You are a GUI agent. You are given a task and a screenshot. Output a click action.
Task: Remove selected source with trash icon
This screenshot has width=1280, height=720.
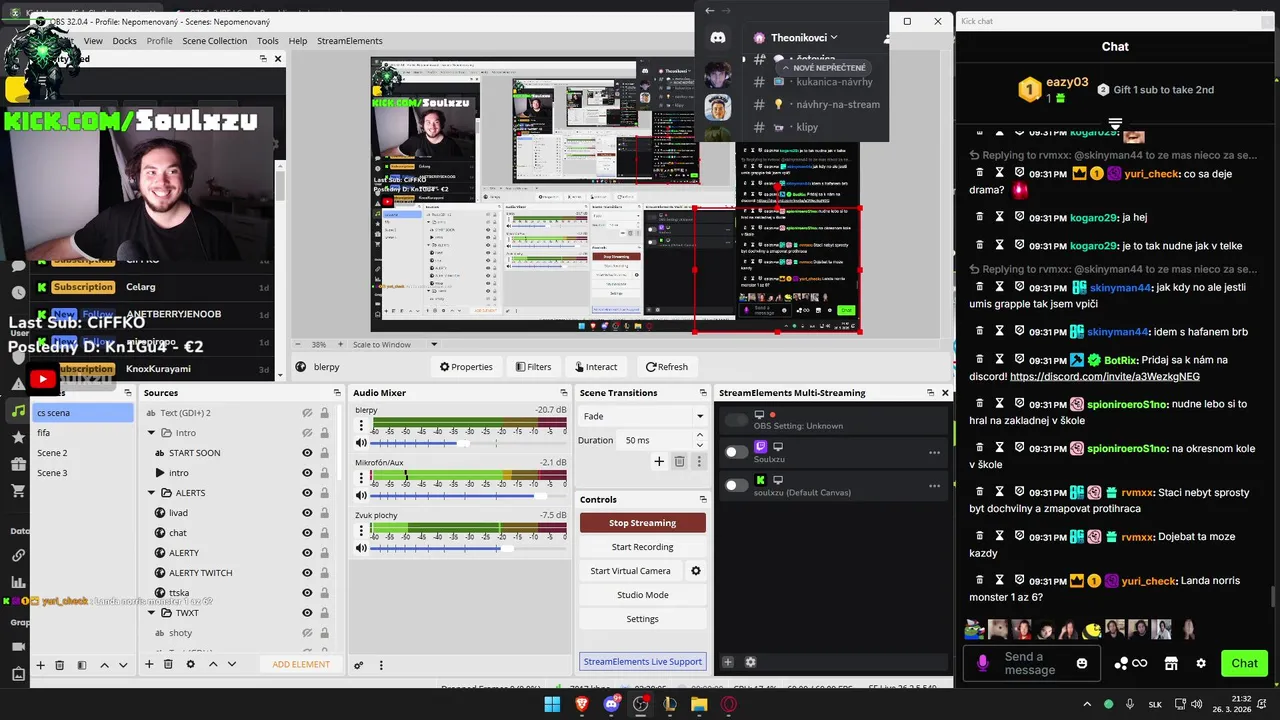pyautogui.click(x=168, y=664)
